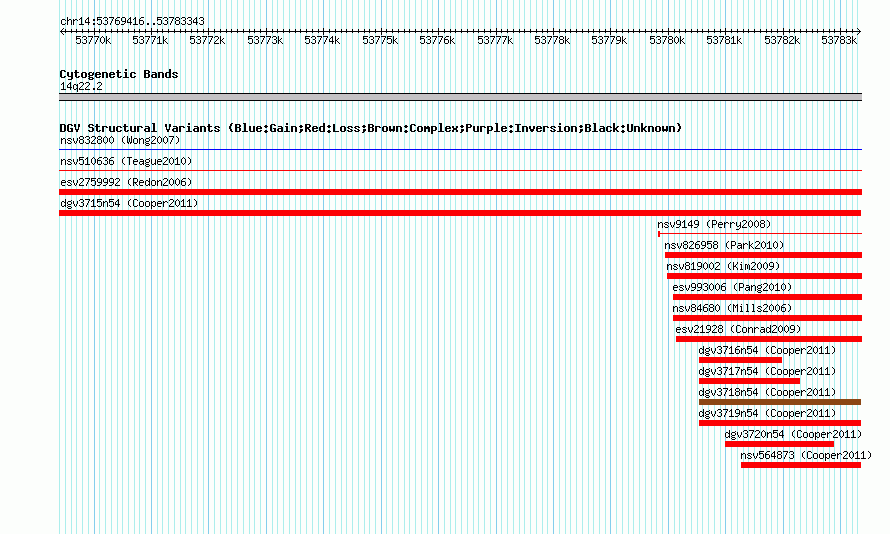Open the dgv3719n54 (Cooper2011) label

pos(767,413)
